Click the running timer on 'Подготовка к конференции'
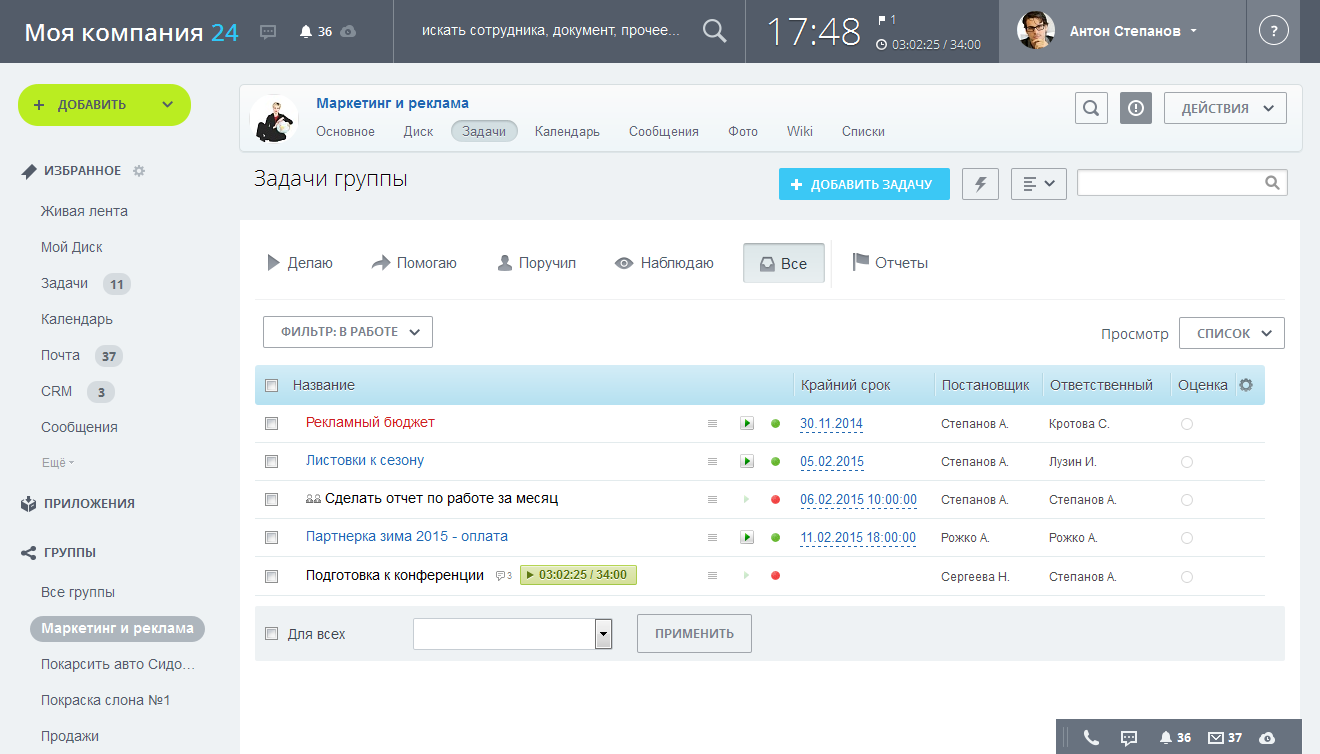The image size is (1320, 754). coord(578,575)
